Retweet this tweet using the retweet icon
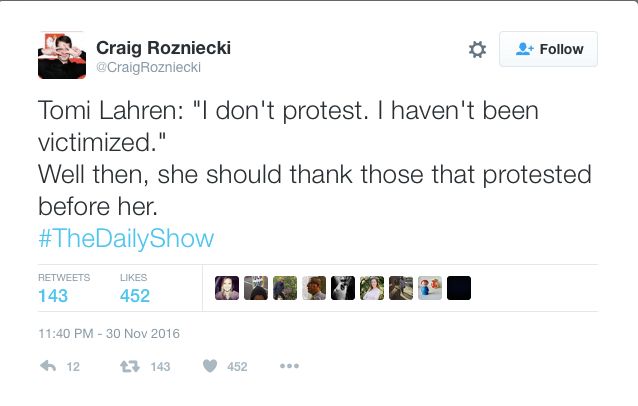This screenshot has height=406, width=638. coord(129,367)
